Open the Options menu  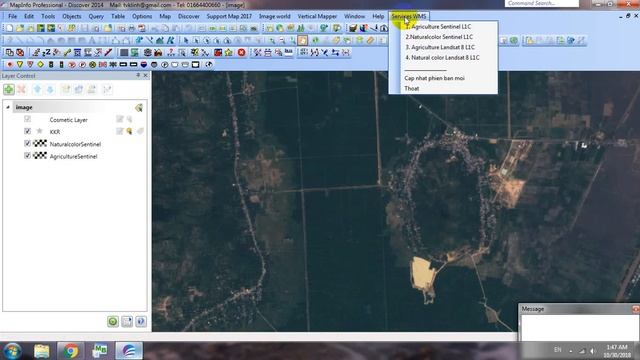pyautogui.click(x=142, y=16)
